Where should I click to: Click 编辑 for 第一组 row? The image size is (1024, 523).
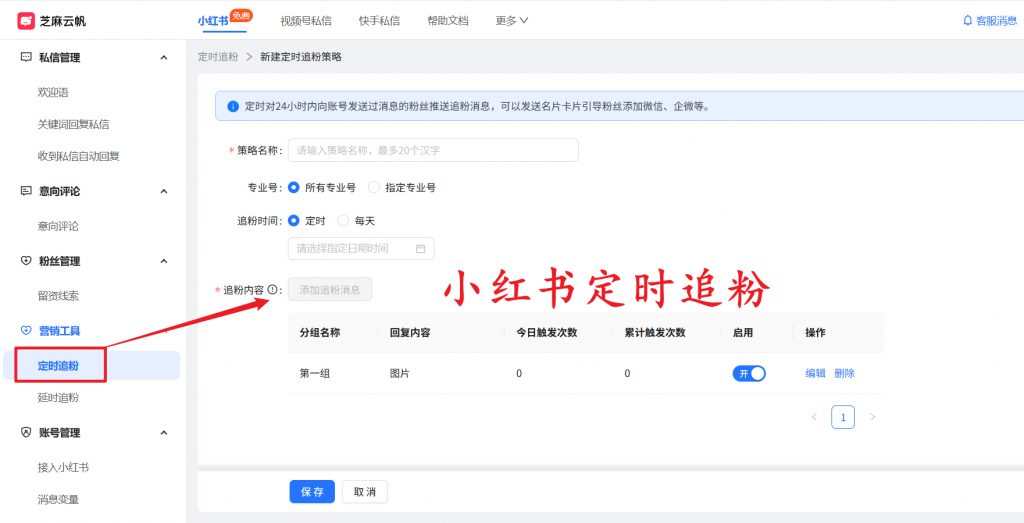(x=816, y=373)
